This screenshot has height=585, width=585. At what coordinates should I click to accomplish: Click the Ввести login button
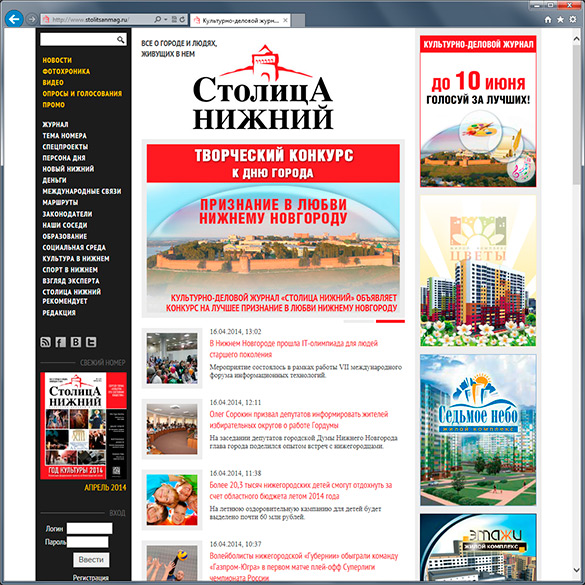[91, 560]
